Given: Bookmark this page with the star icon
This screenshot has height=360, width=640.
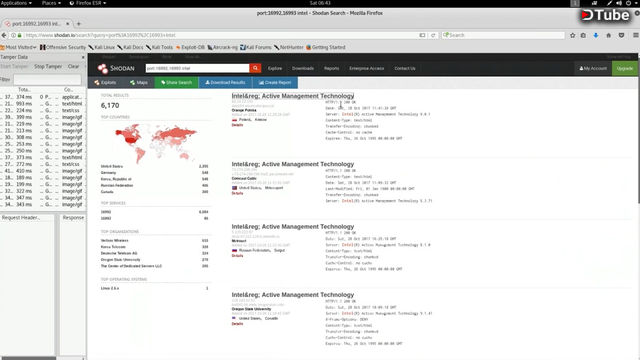Looking at the screenshot, I should [573, 36].
